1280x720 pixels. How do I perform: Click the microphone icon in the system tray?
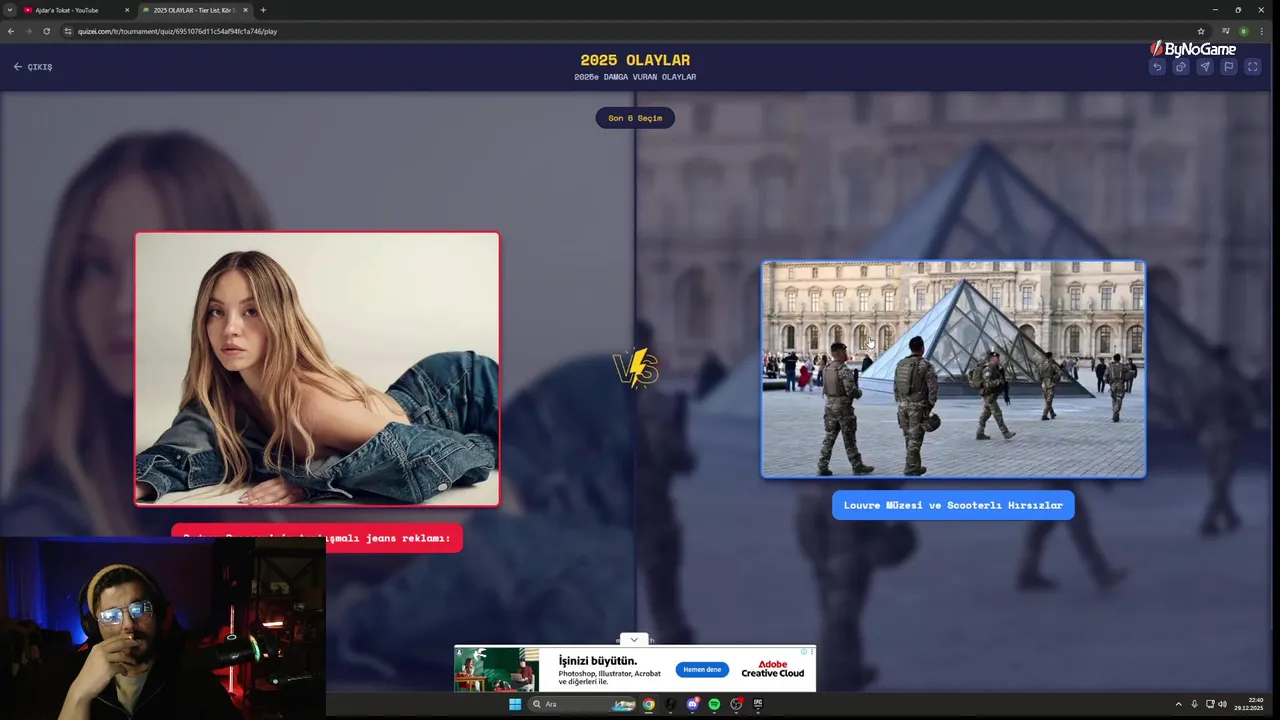point(1194,704)
